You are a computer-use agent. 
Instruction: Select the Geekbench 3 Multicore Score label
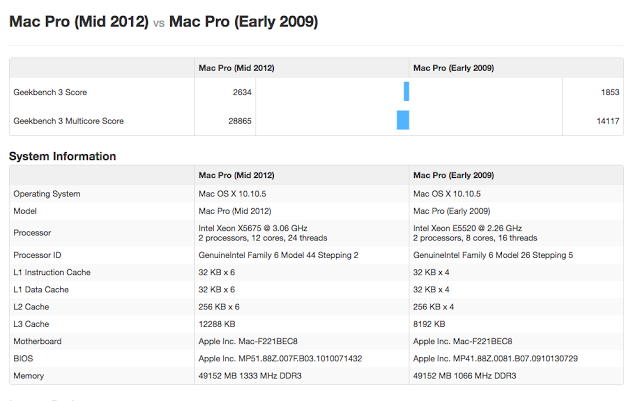point(69,121)
